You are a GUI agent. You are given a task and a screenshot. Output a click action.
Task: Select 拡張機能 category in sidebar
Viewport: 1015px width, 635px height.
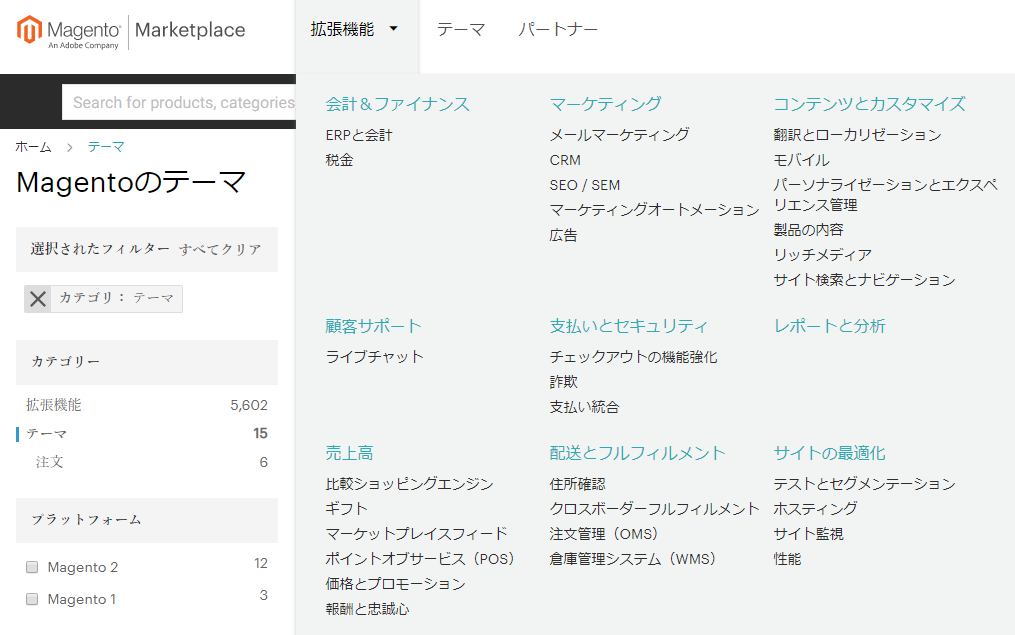point(54,405)
